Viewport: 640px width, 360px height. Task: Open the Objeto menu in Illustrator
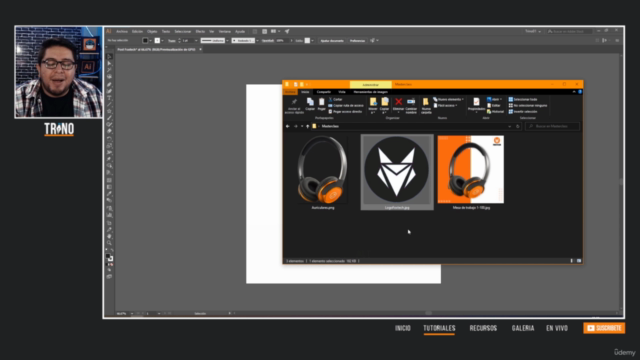click(x=152, y=31)
